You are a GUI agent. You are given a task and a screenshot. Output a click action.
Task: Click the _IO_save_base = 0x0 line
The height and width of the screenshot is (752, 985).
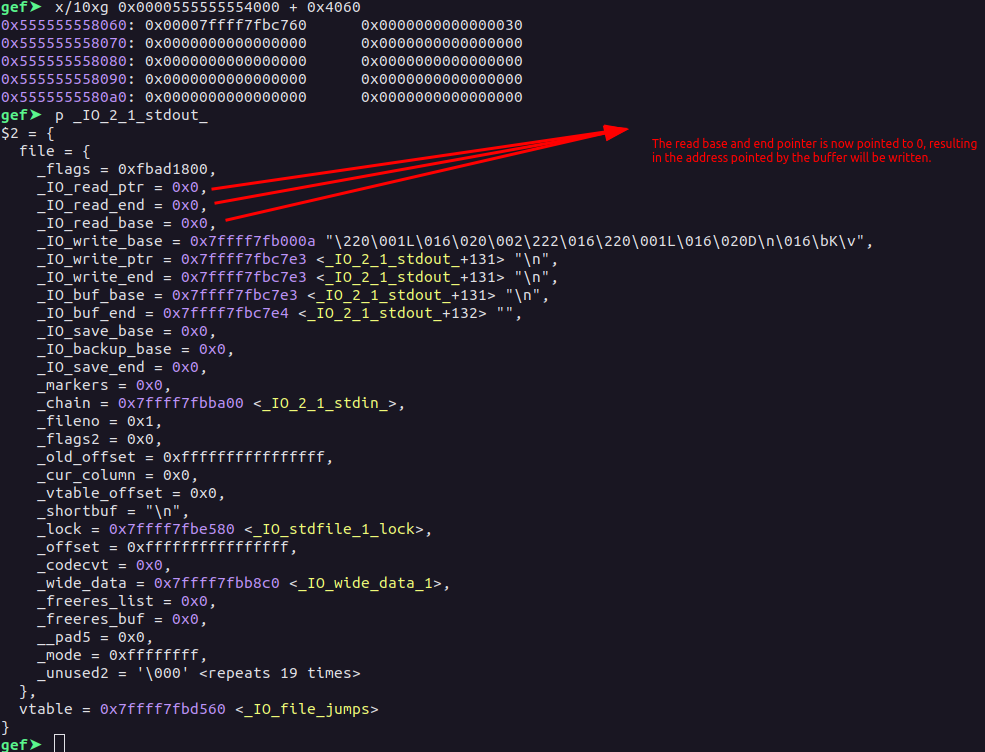[126, 332]
